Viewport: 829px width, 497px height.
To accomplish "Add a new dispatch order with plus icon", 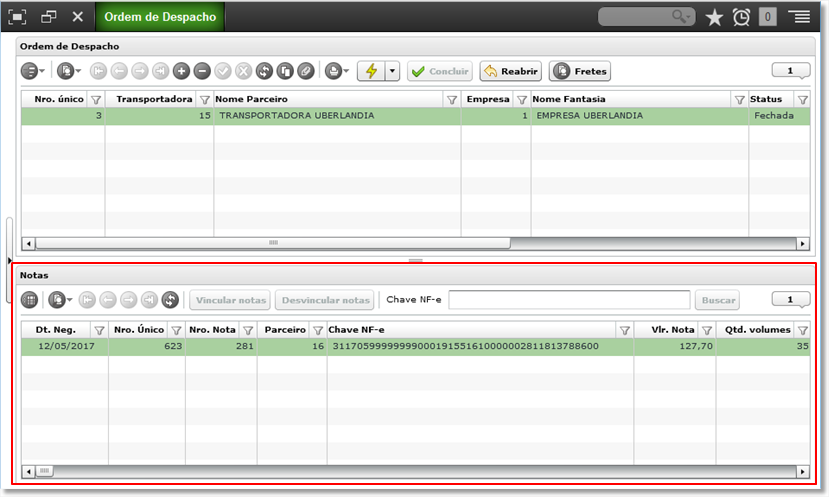I will 181,71.
